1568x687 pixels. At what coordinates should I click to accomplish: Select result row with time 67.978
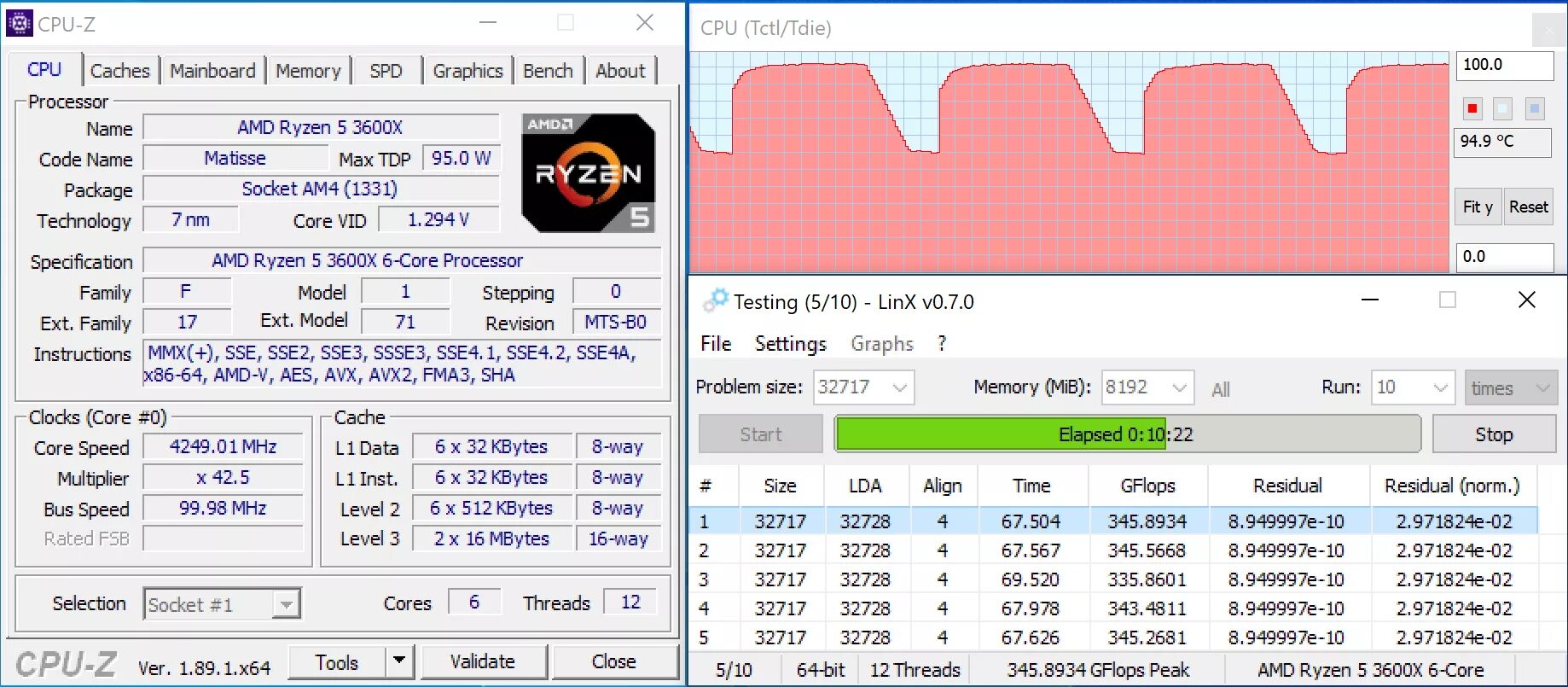(x=1113, y=608)
